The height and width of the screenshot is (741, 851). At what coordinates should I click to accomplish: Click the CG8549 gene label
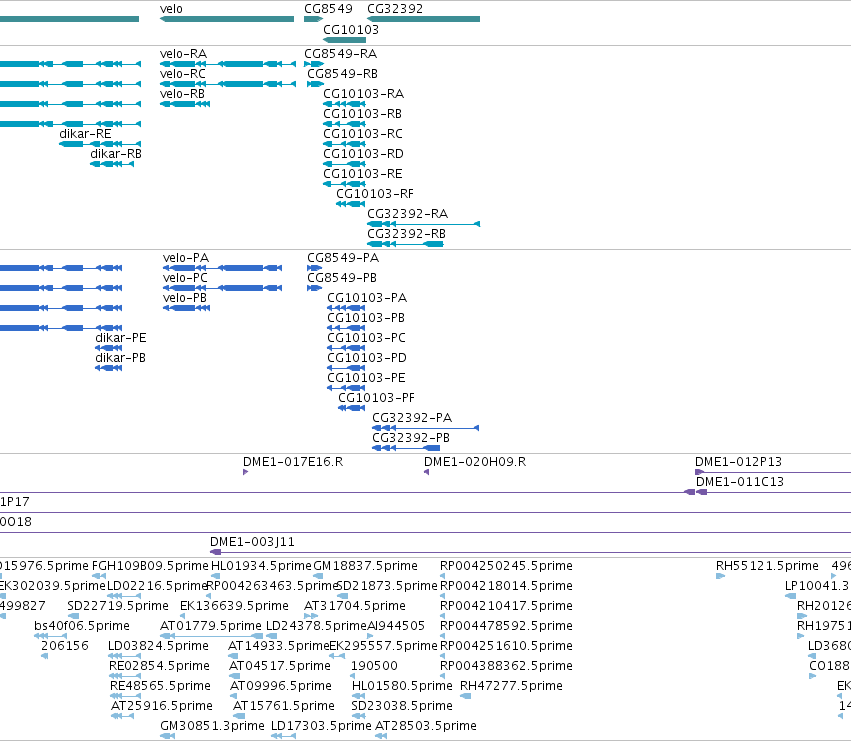click(328, 9)
